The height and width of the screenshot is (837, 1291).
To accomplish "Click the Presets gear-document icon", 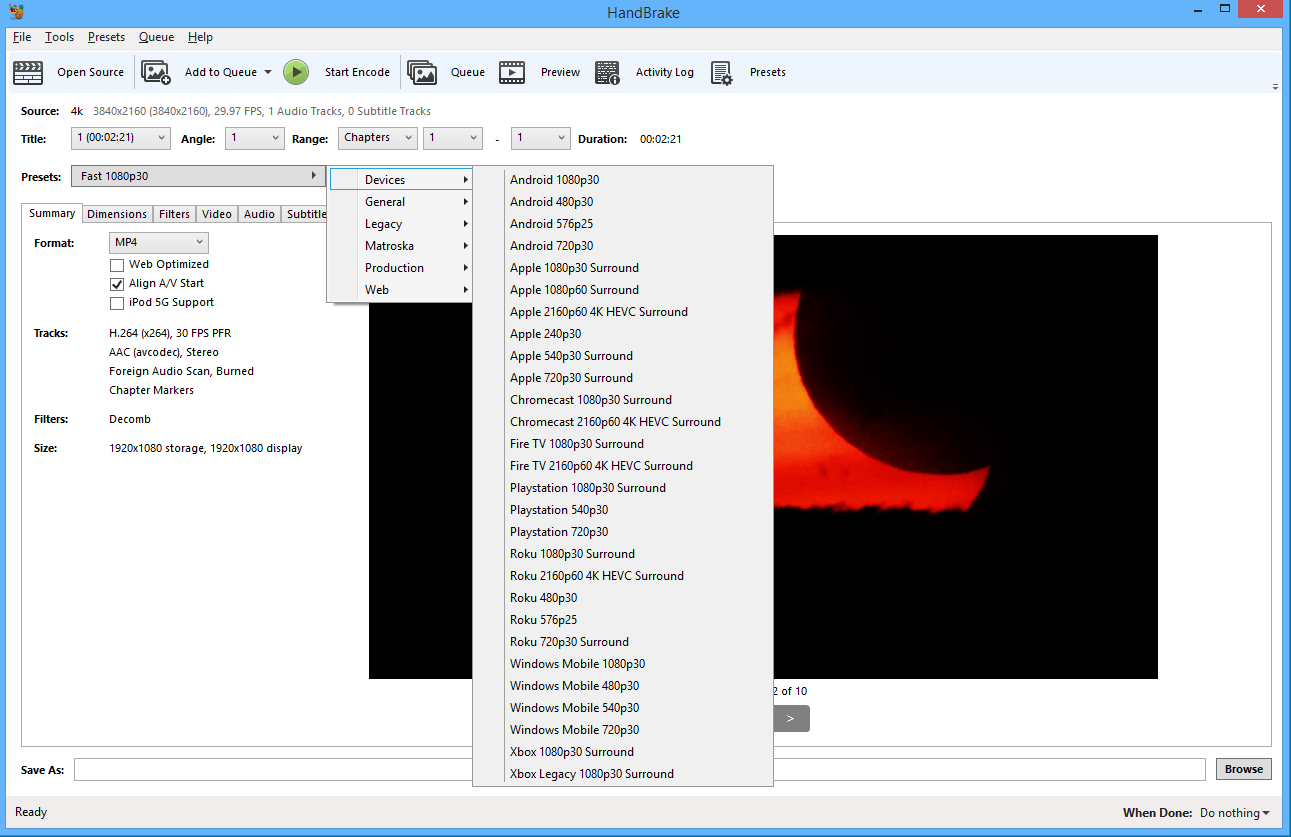I will pos(722,72).
